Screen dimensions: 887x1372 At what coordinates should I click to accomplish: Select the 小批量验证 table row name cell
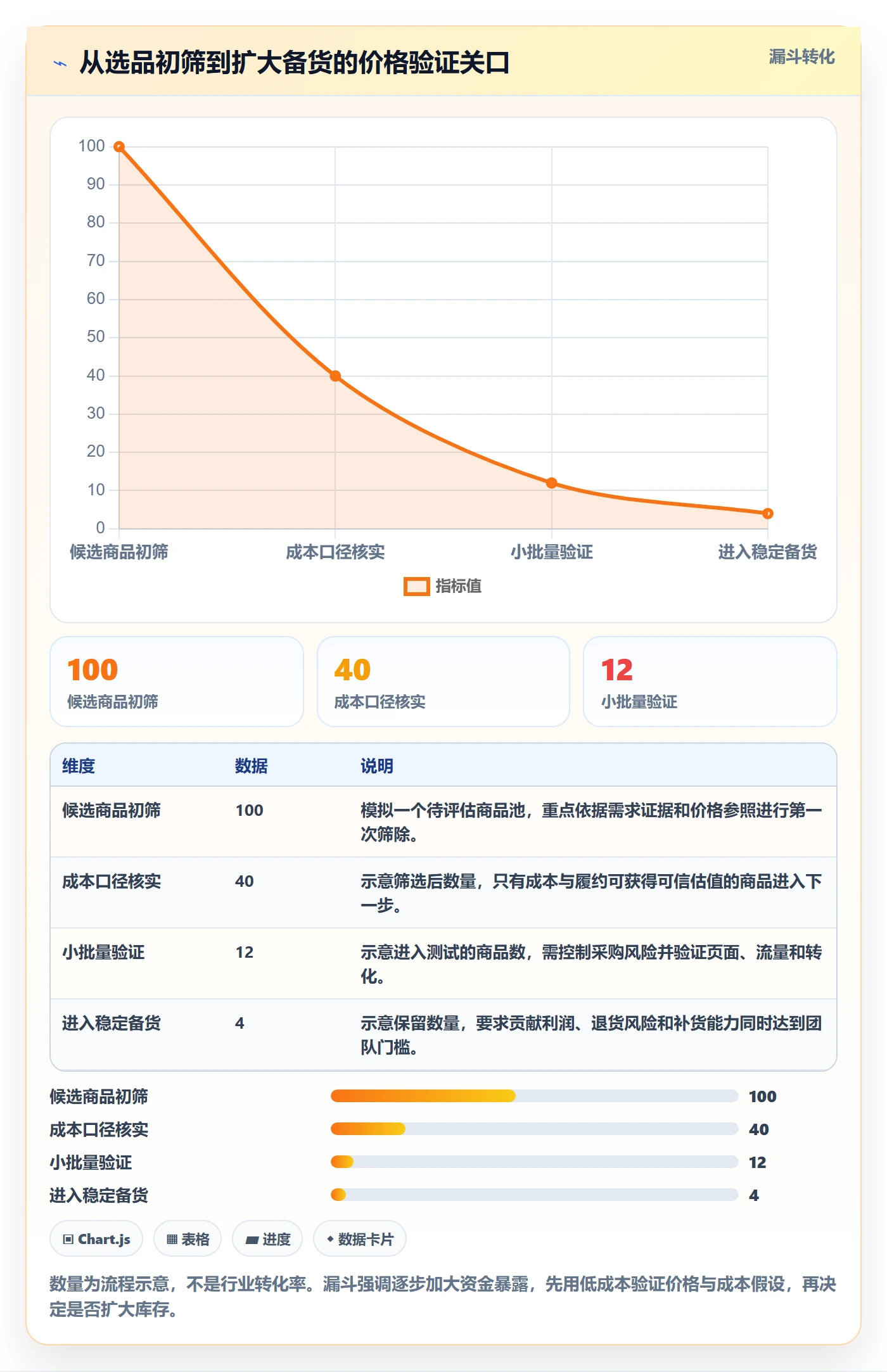pyautogui.click(x=103, y=953)
